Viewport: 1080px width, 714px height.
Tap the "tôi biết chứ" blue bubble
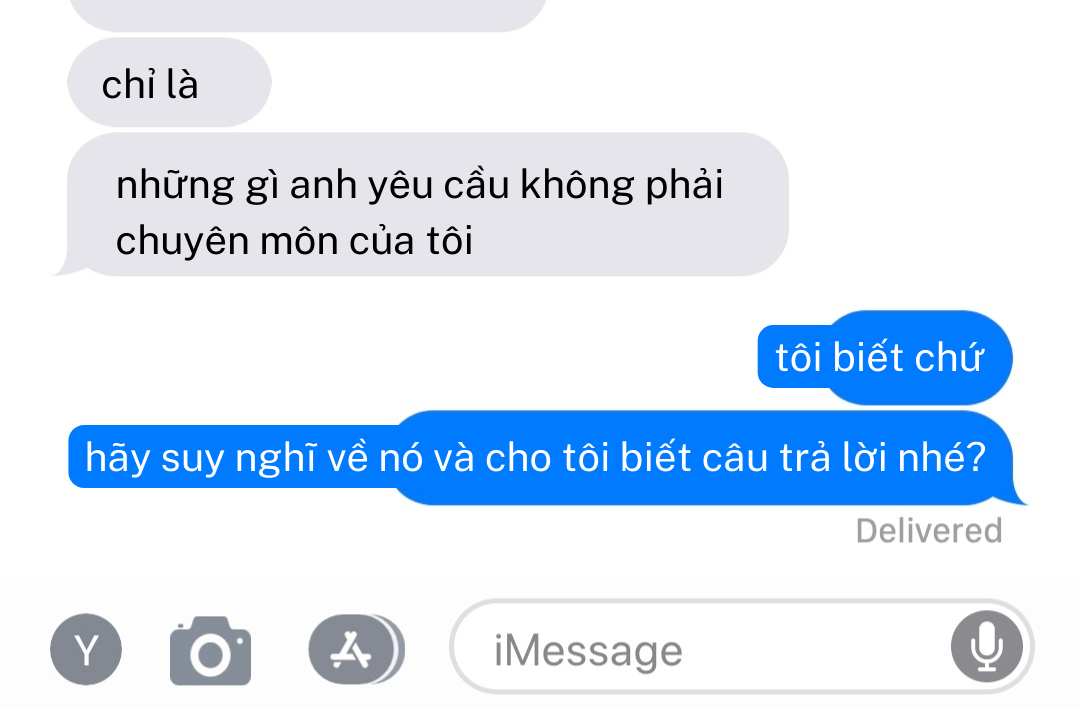(885, 357)
